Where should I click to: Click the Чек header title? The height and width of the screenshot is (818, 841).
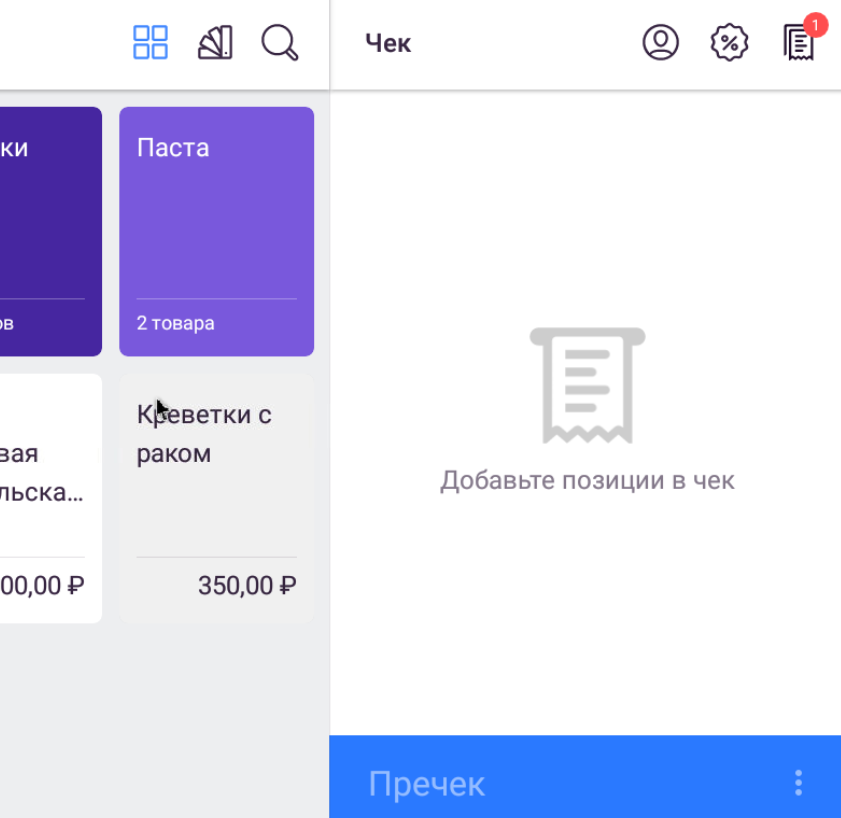[x=388, y=43]
